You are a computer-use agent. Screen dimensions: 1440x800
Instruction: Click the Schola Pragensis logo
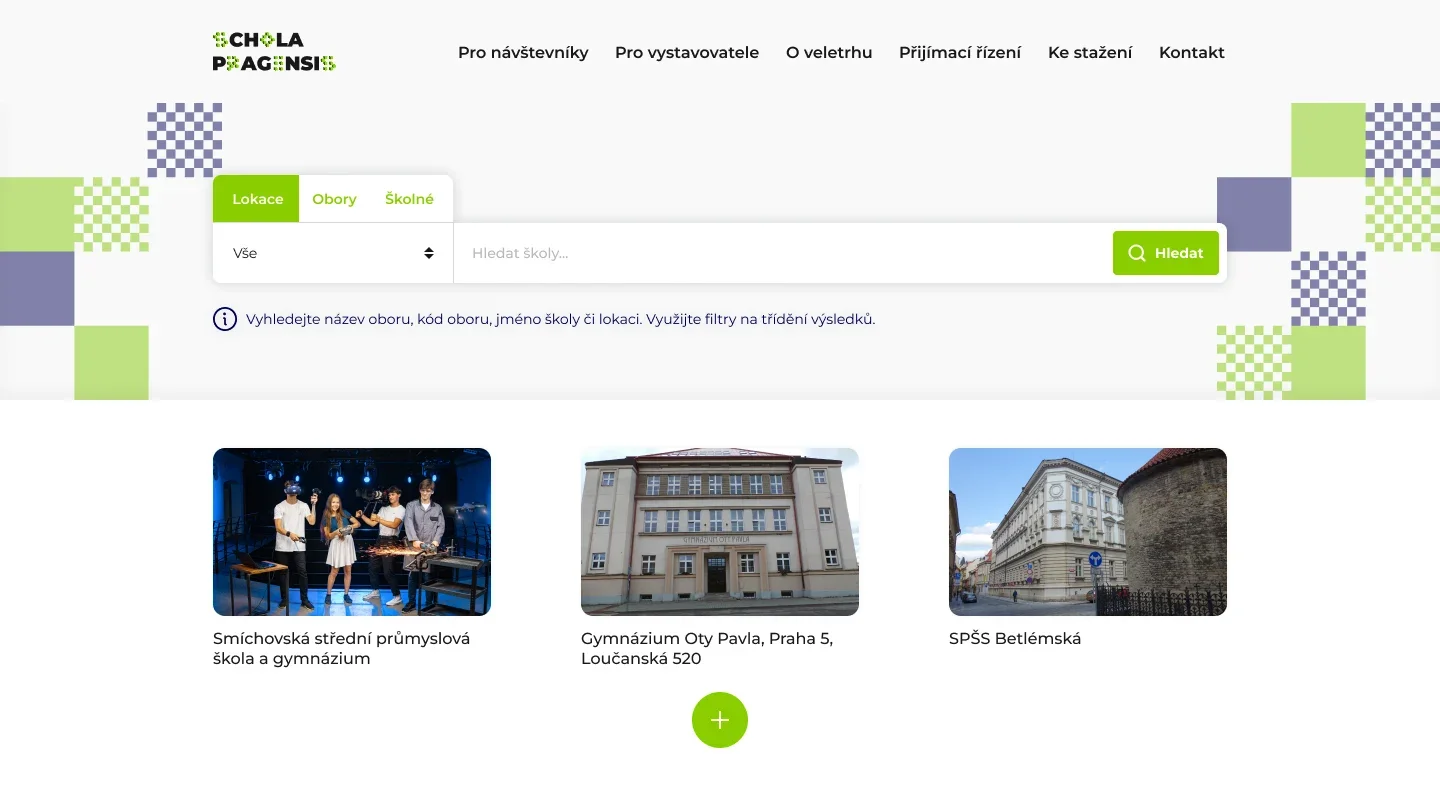click(274, 52)
